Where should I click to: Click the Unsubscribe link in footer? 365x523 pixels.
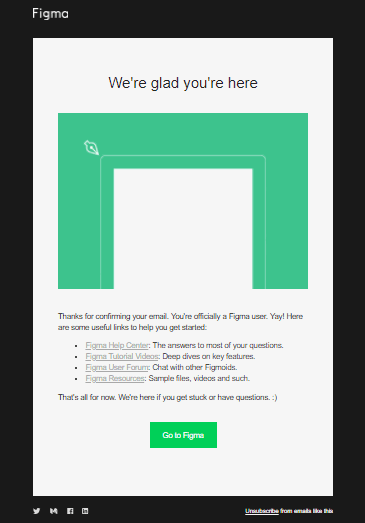(x=262, y=511)
